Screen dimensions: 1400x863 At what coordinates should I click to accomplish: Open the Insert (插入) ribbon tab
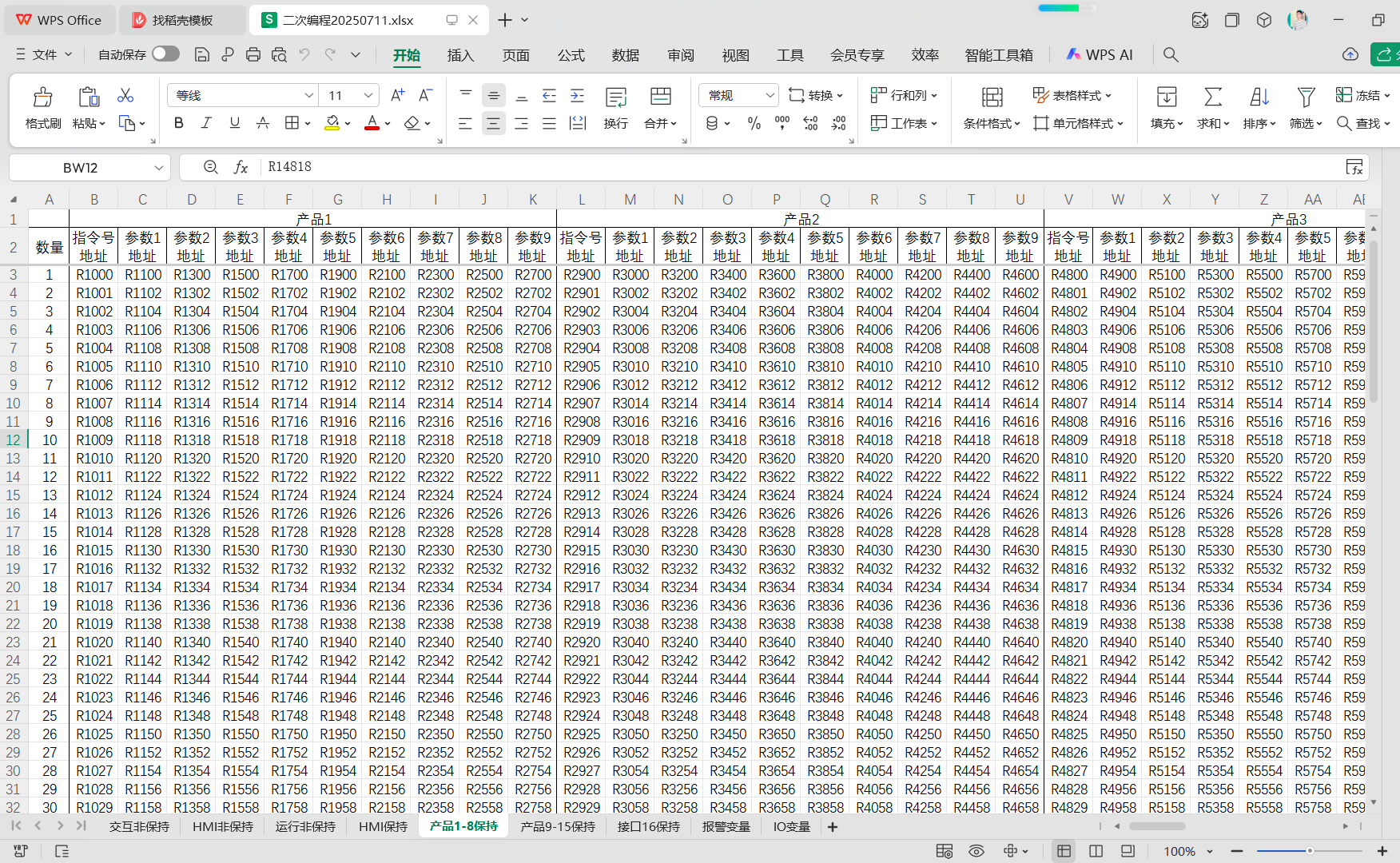pyautogui.click(x=460, y=55)
